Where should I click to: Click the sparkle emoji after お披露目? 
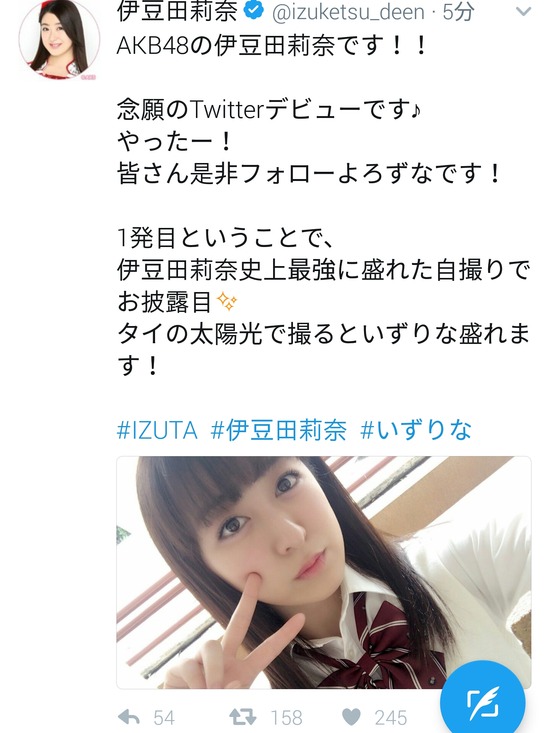[228, 302]
